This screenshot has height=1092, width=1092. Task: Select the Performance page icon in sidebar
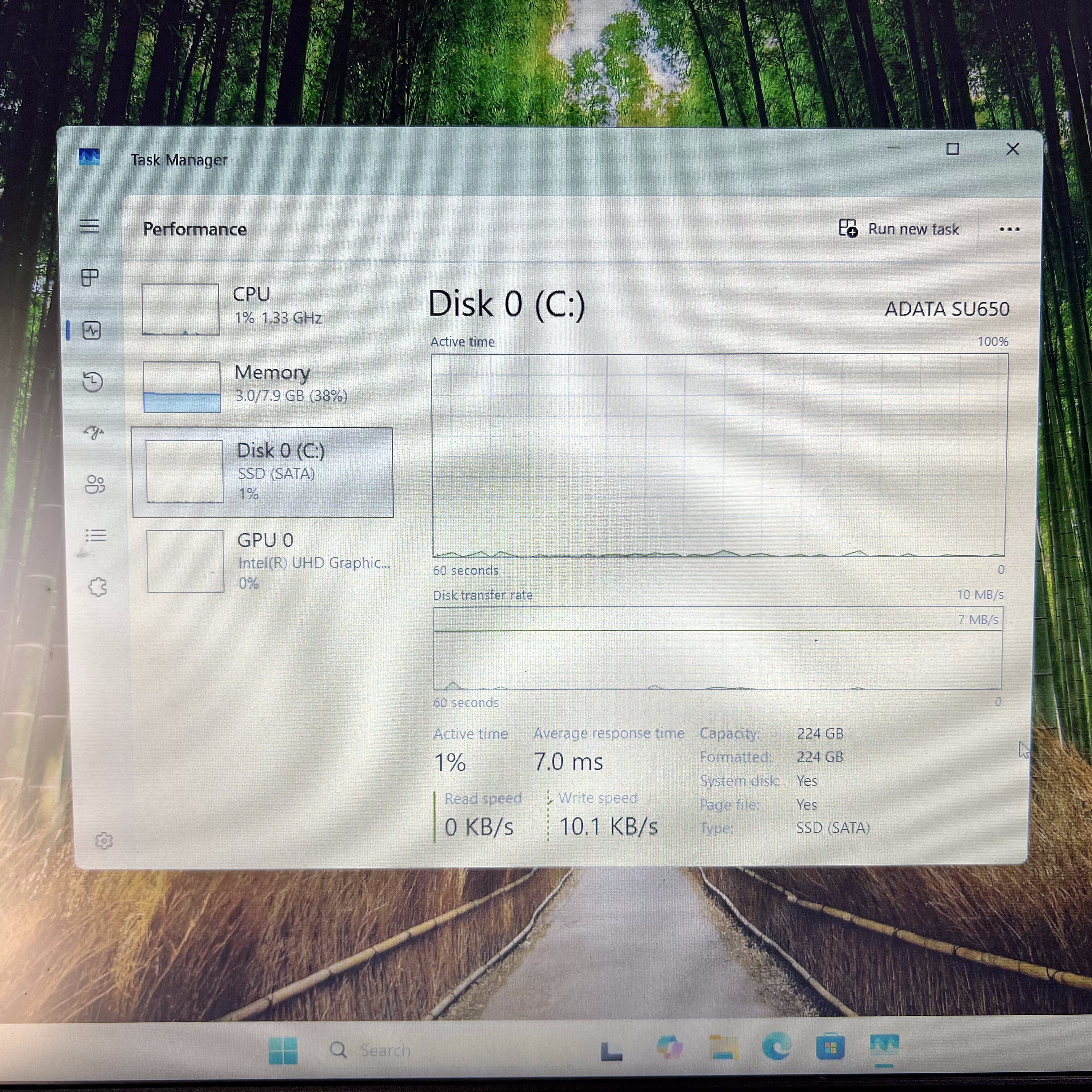[92, 330]
